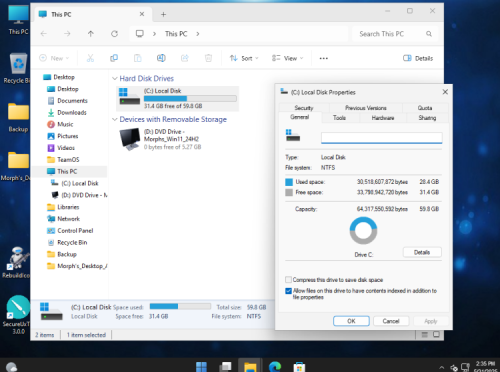This screenshot has width=500, height=372.
Task: Enable Compress this drive checkbox
Action: click(288, 280)
